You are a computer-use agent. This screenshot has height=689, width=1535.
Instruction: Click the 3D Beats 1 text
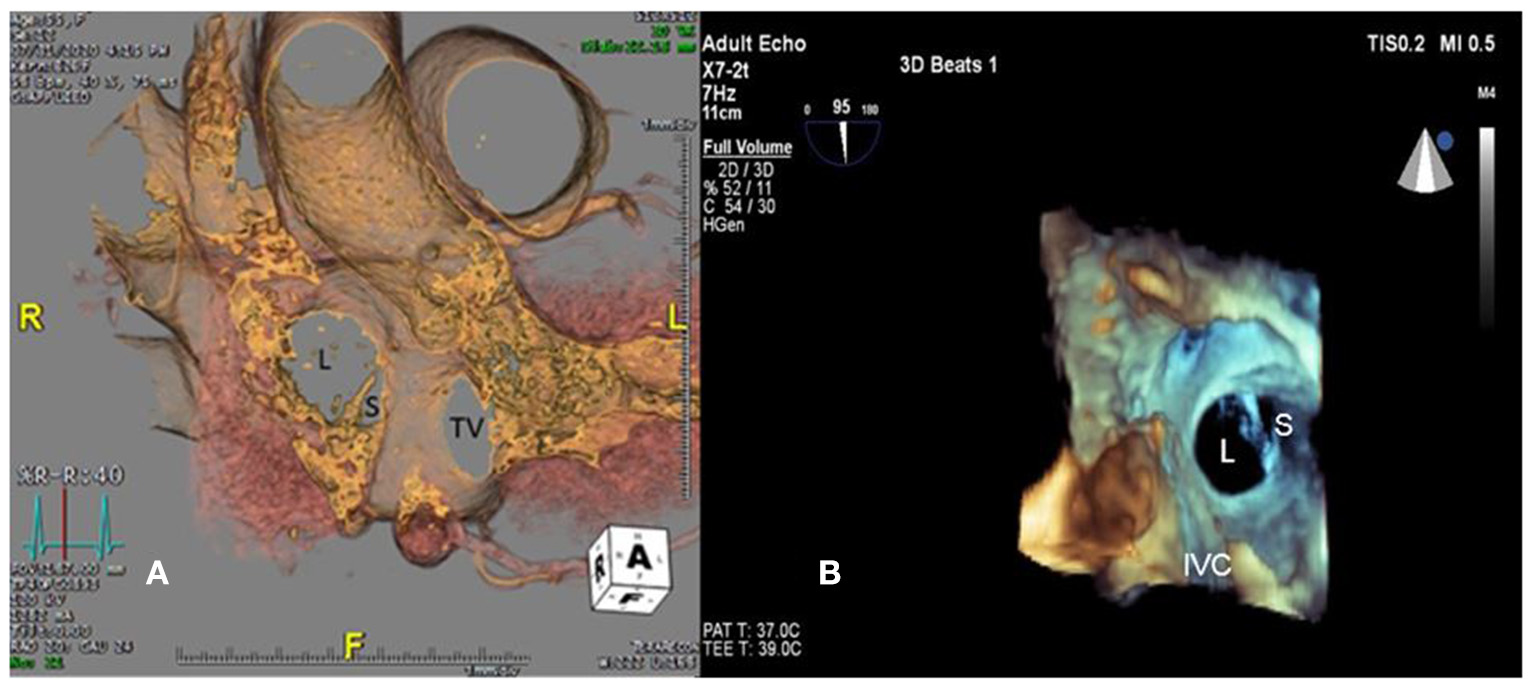pos(947,66)
